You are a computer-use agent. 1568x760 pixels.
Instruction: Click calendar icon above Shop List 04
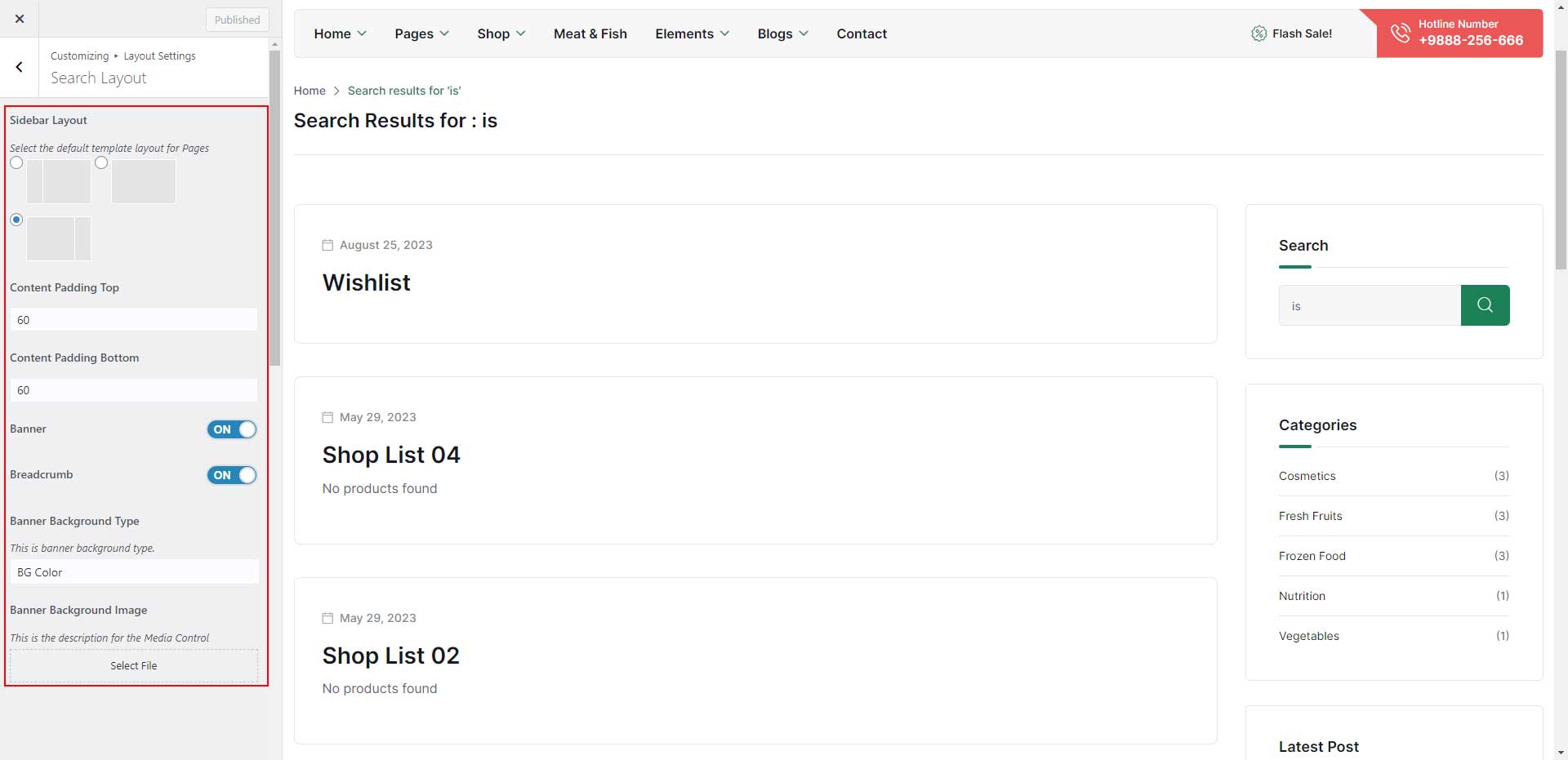click(327, 417)
